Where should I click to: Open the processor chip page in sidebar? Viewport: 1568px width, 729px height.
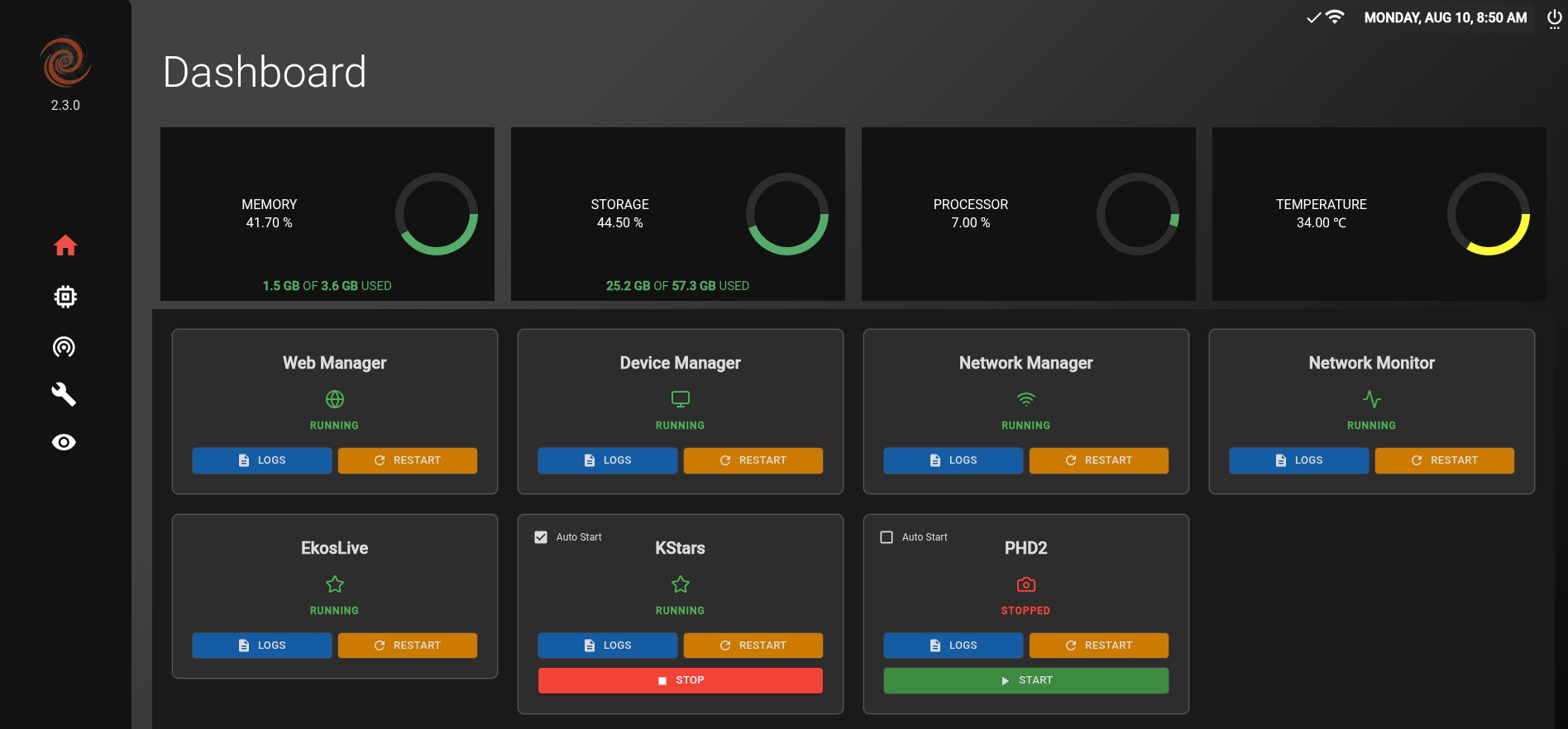tap(65, 297)
